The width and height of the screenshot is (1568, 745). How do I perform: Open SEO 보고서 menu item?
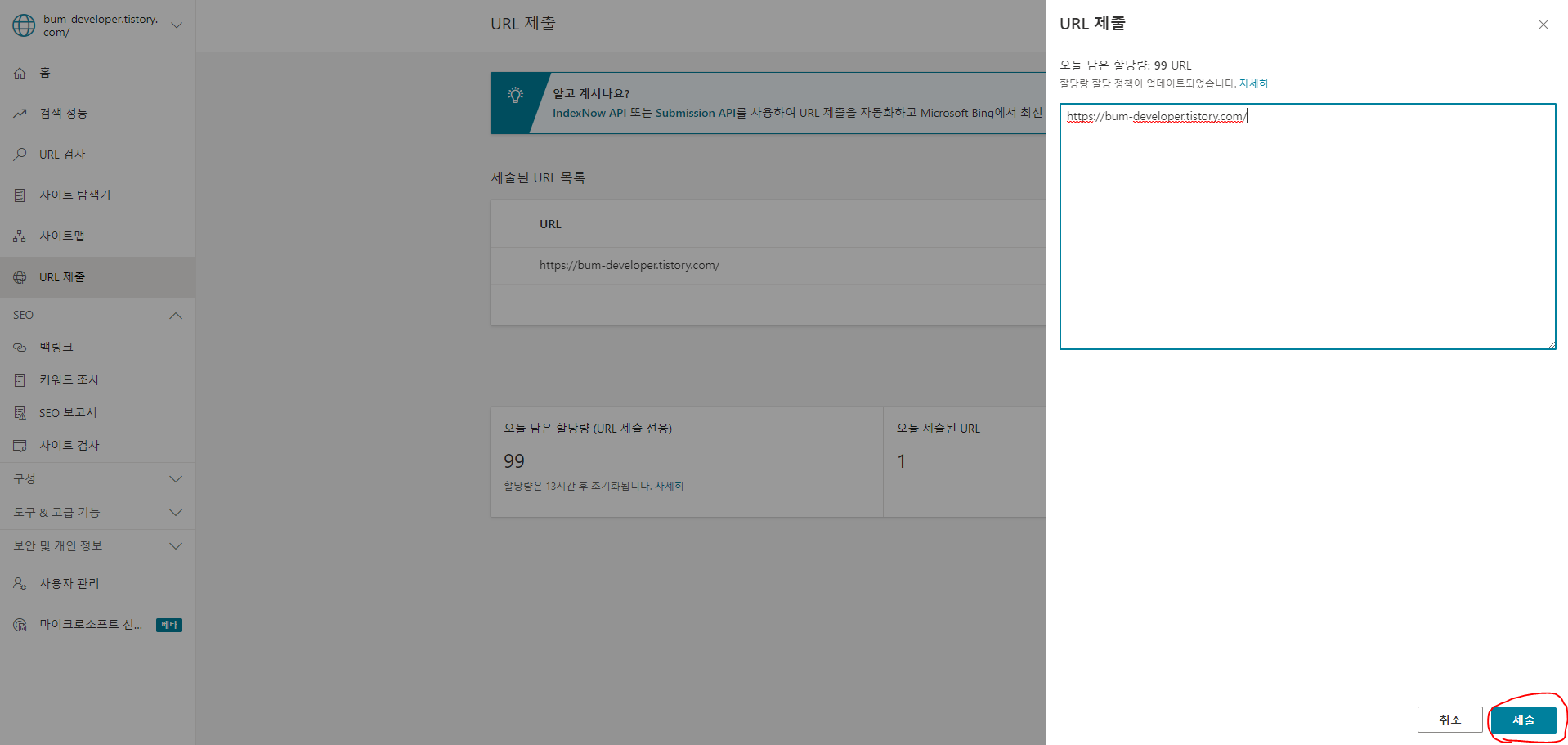(x=97, y=413)
